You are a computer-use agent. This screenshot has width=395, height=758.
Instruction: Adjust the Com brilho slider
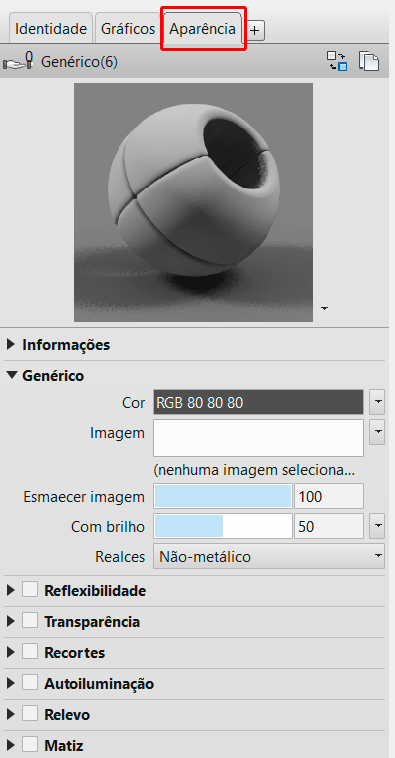tap(223, 526)
